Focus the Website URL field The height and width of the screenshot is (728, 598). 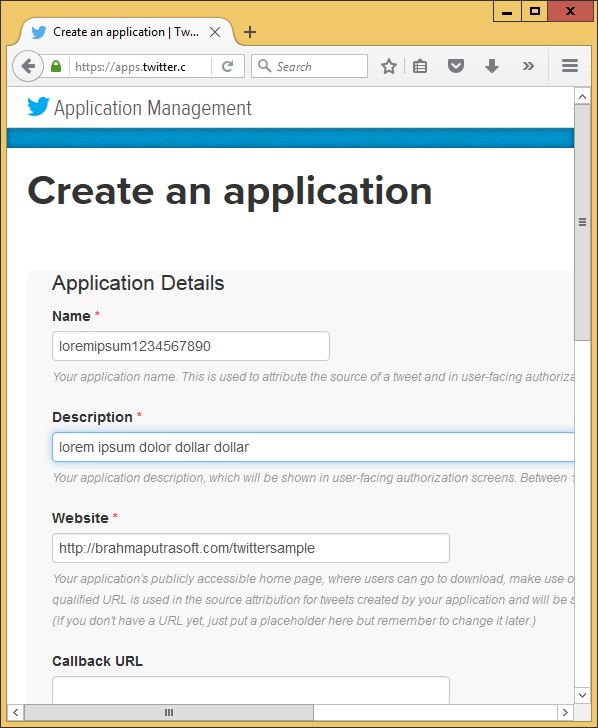pos(251,548)
